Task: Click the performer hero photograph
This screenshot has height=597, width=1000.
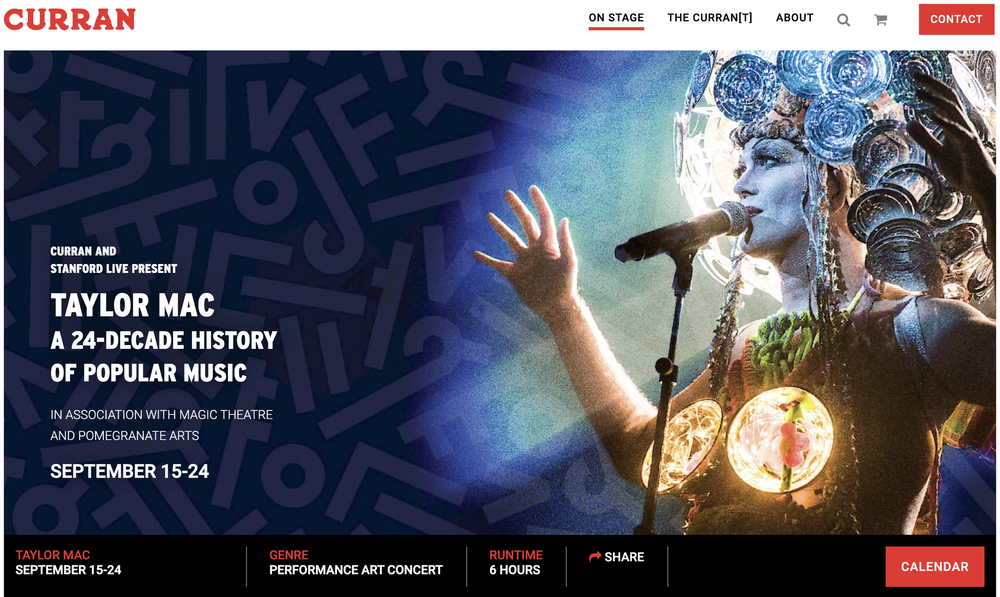Action: 733,293
